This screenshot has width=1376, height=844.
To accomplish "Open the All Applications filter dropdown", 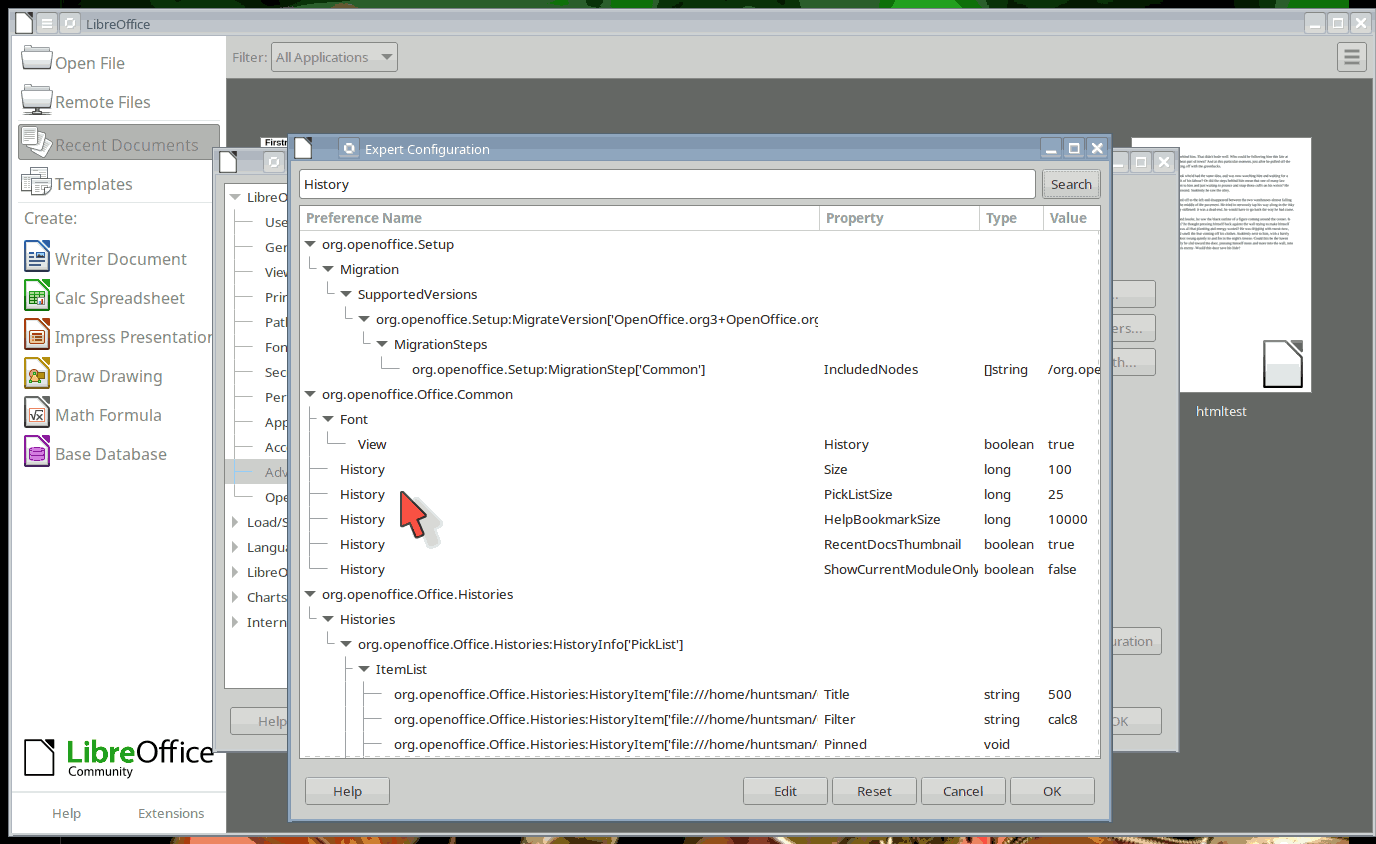I will click(x=335, y=57).
